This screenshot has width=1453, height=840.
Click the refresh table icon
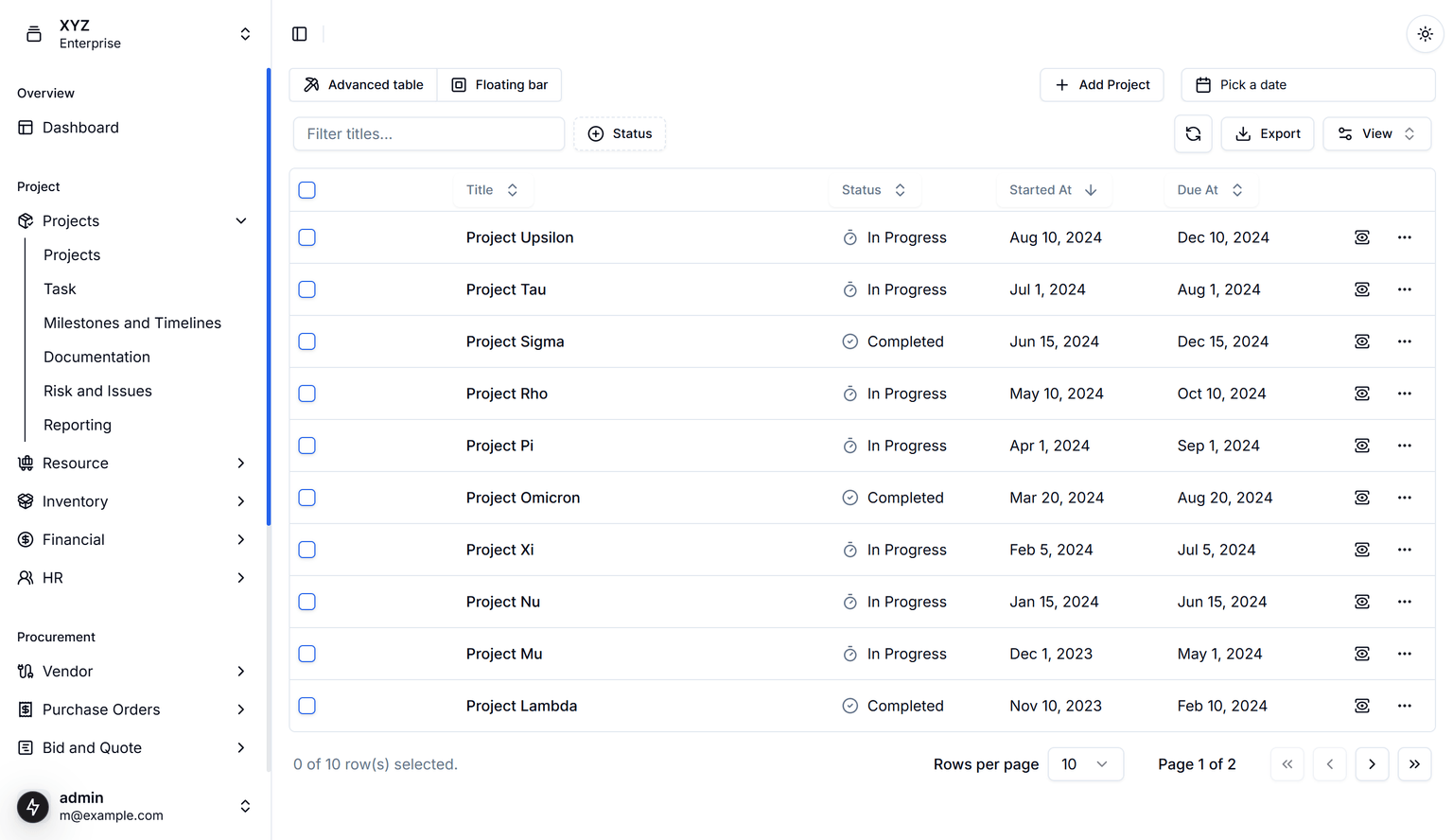pyautogui.click(x=1193, y=134)
